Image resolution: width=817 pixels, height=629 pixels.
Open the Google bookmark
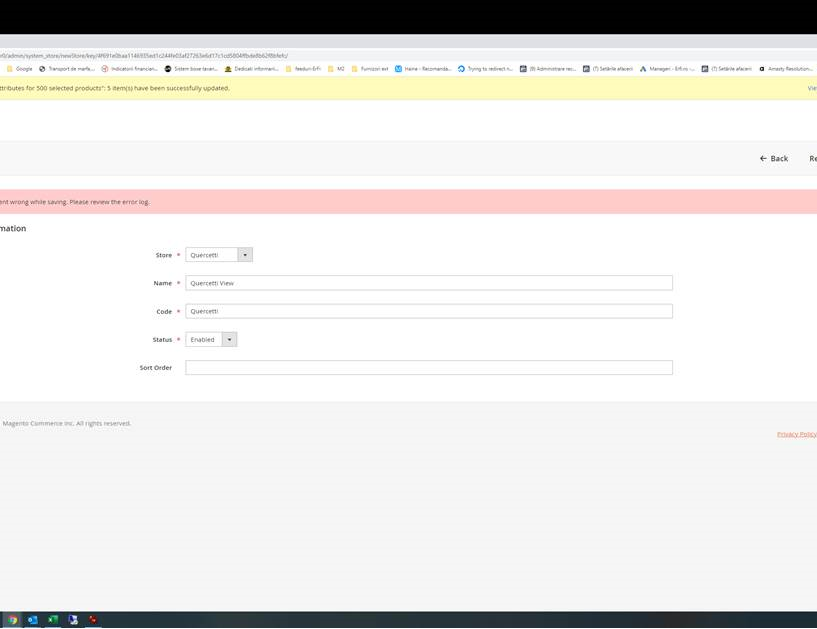coord(20,69)
